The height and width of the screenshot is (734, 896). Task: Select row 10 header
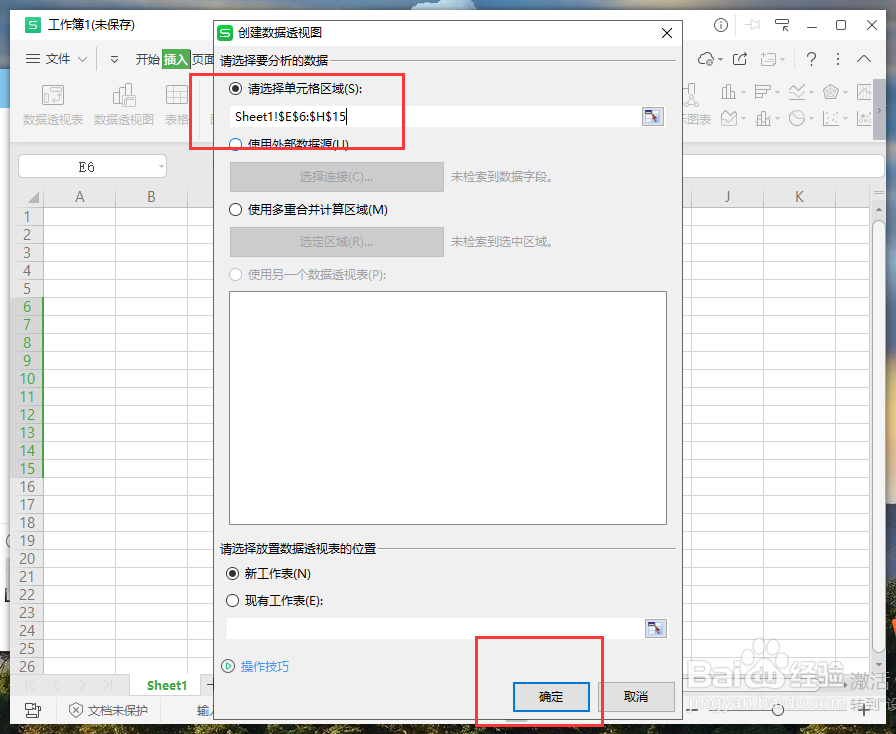pyautogui.click(x=27, y=378)
